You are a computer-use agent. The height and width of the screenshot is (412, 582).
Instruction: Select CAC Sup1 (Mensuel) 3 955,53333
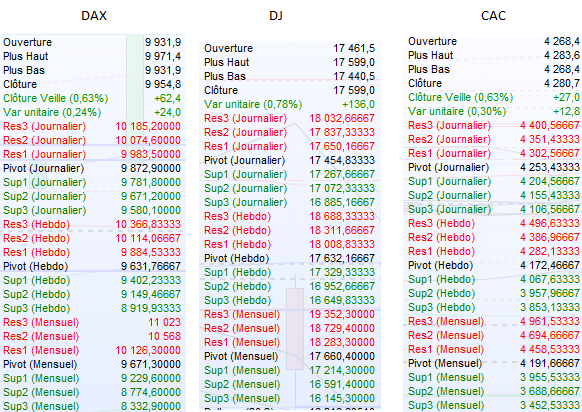[x=494, y=377]
